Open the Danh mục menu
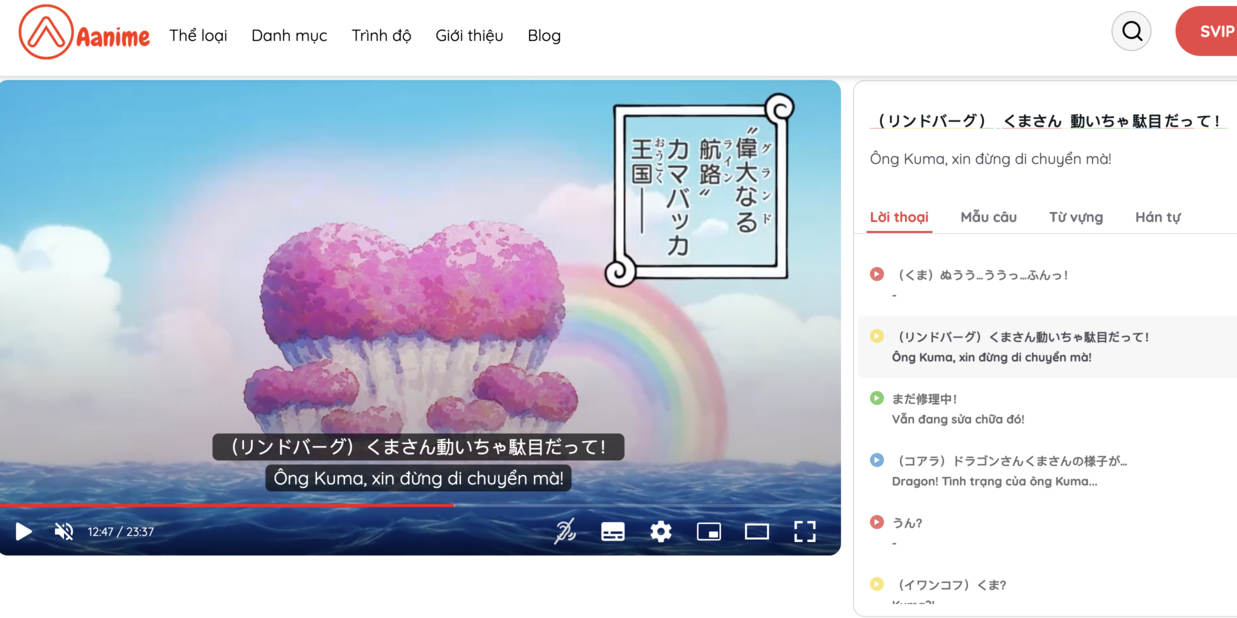The image size is (1237, 618). pyautogui.click(x=289, y=36)
